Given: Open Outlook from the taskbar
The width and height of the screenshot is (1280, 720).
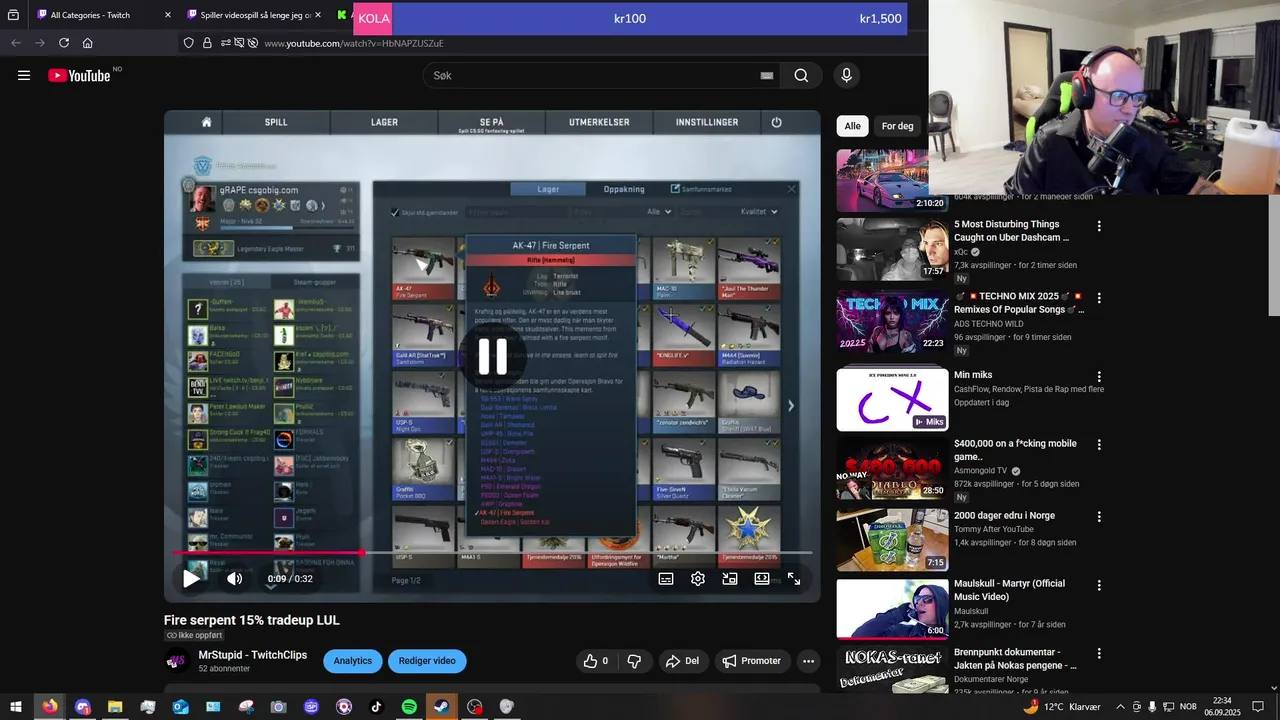Looking at the screenshot, I should [x=180, y=706].
